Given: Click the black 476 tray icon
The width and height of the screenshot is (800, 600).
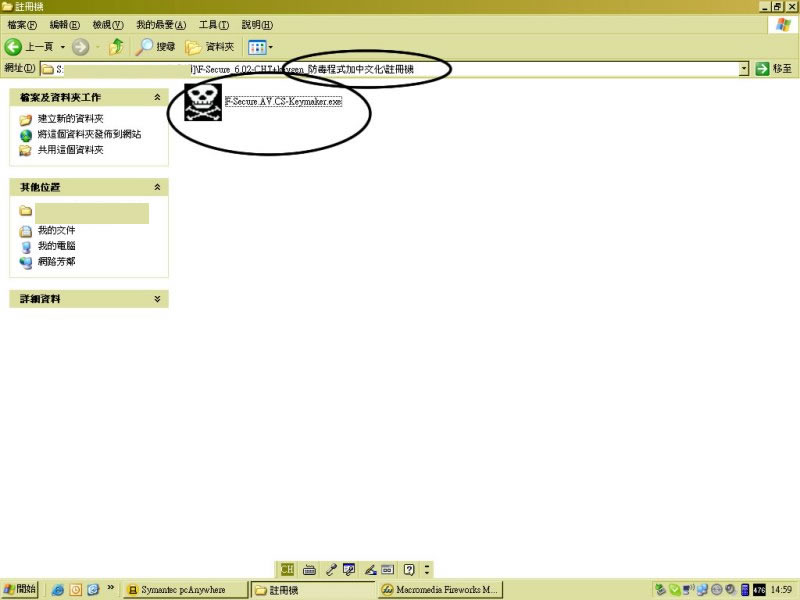Looking at the screenshot, I should pos(760,590).
